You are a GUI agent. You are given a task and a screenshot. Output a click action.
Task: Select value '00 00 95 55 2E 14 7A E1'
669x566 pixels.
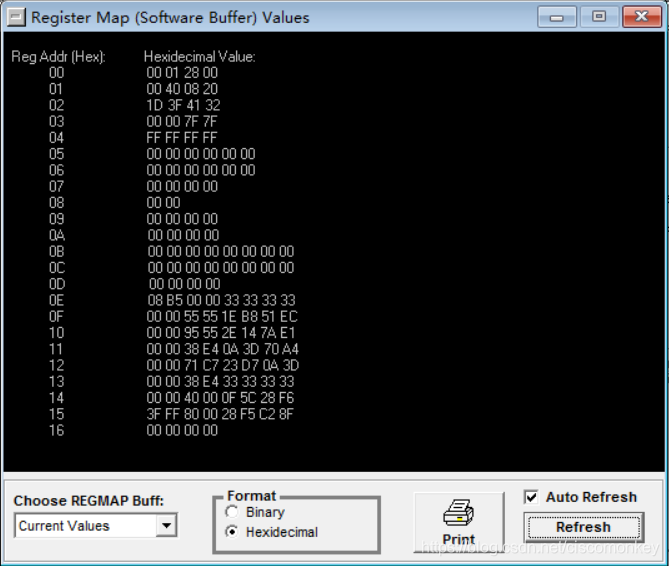(221, 333)
